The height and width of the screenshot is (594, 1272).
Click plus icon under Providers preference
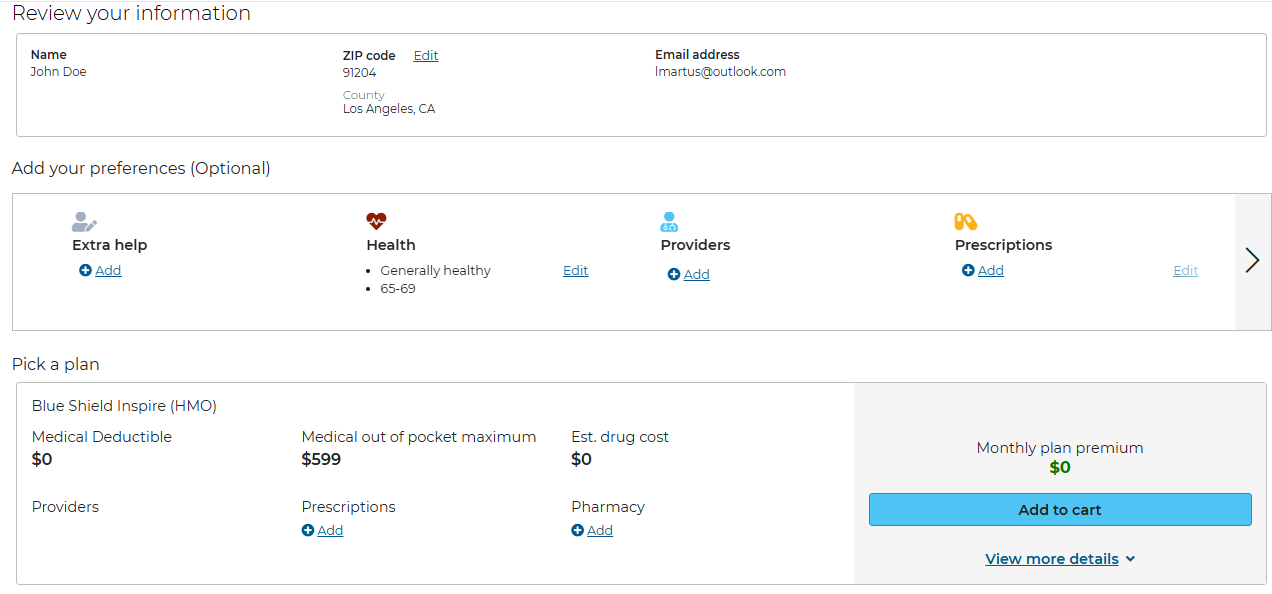coord(674,275)
